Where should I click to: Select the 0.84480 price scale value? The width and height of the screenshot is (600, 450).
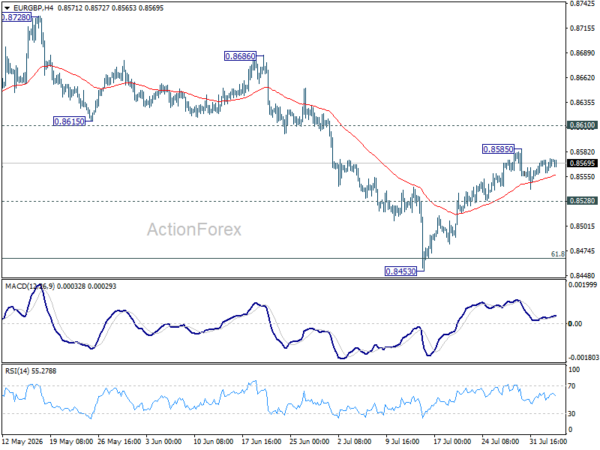tap(582, 276)
